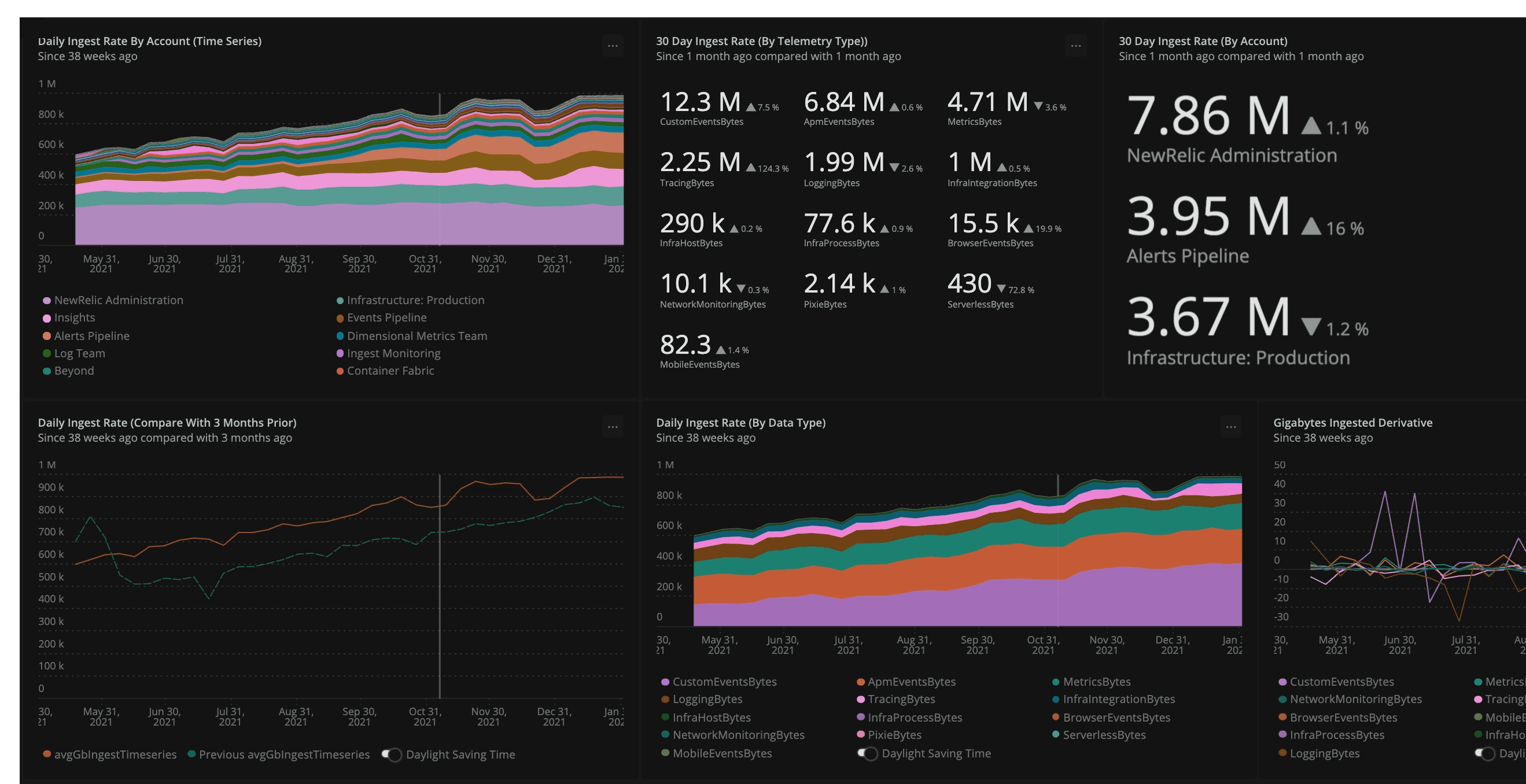Click NewRelic Administration legend color dot
Screen dimensions: 1526x784
click(47, 301)
